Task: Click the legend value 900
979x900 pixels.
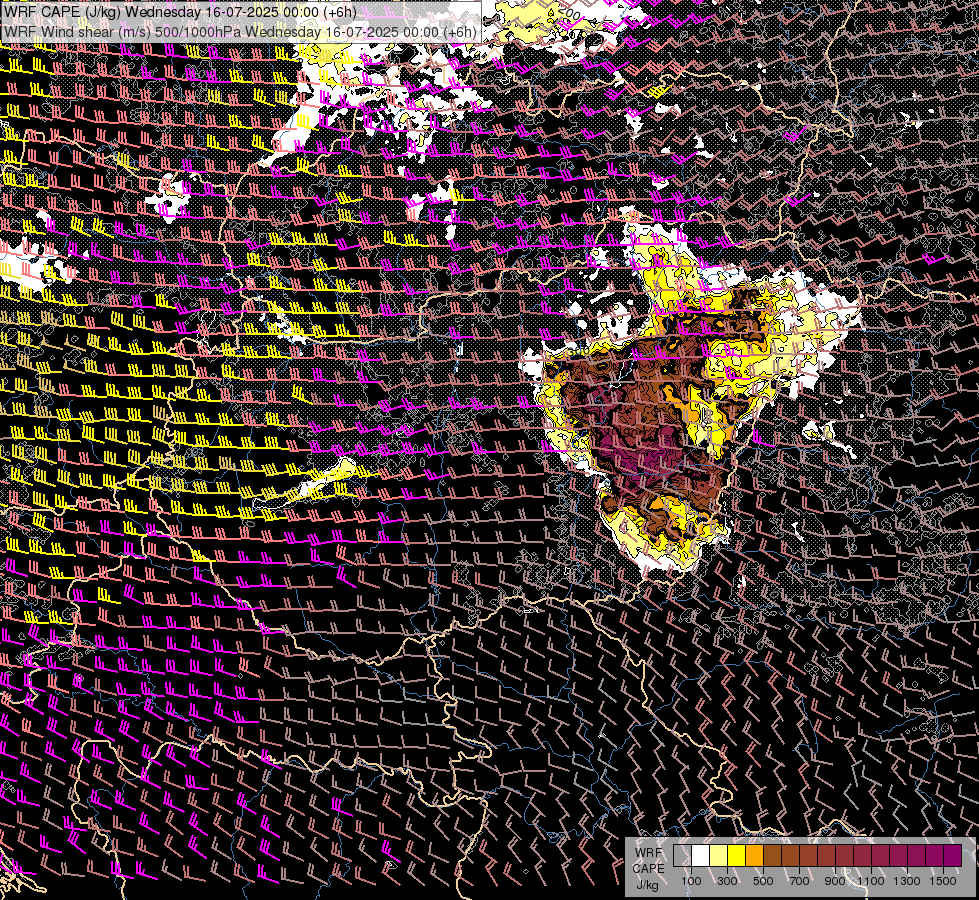Action: (x=835, y=881)
